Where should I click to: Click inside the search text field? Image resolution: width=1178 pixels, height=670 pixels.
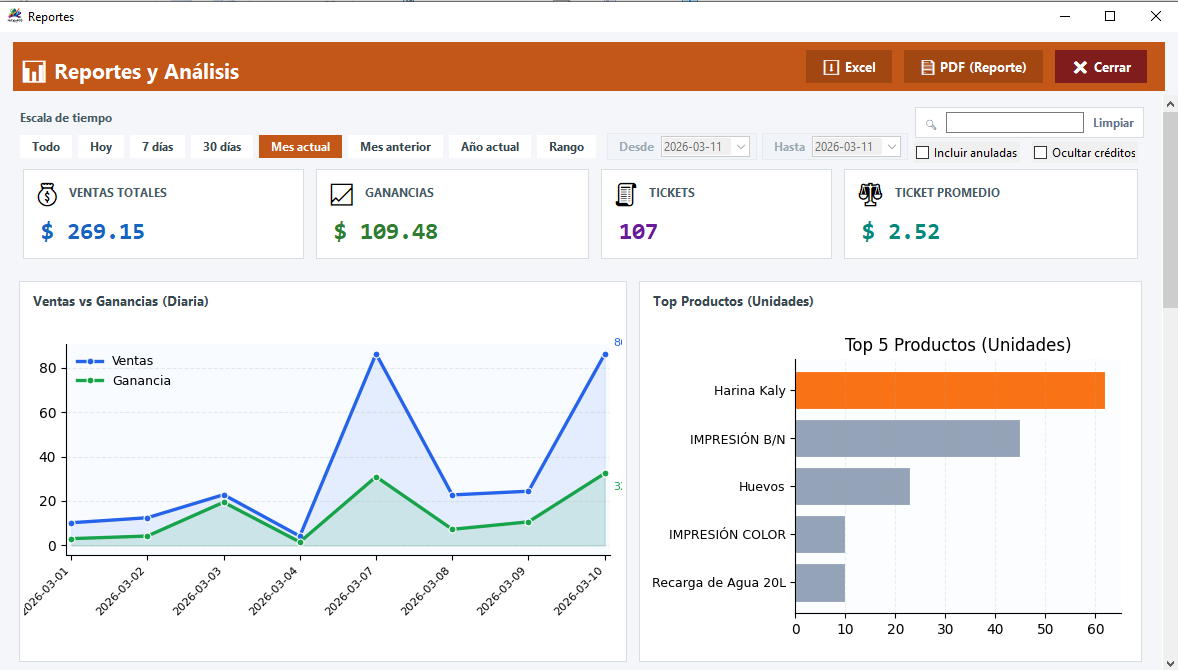(x=1014, y=123)
